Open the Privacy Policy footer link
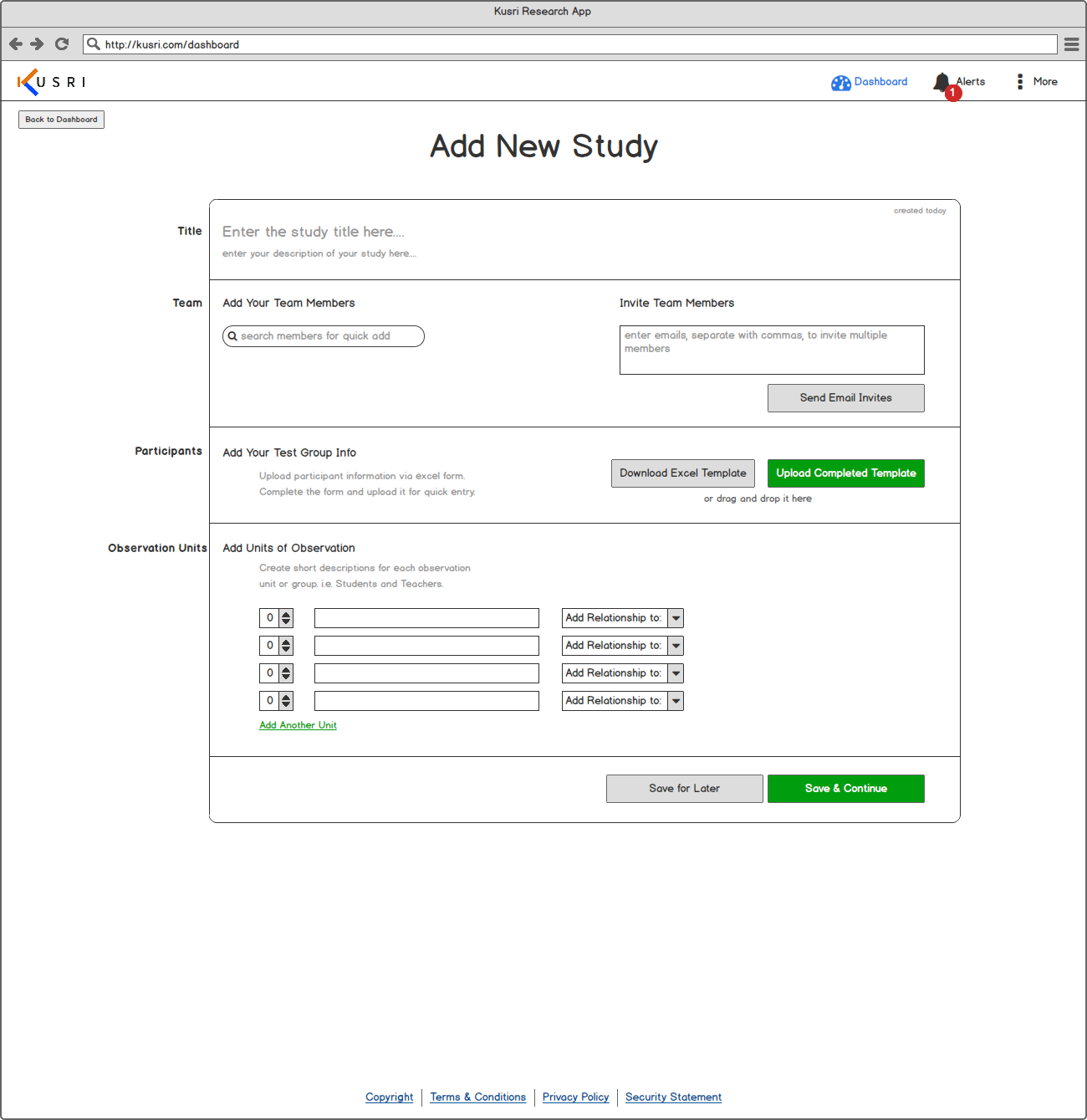The image size is (1087, 1120). pos(576,1097)
